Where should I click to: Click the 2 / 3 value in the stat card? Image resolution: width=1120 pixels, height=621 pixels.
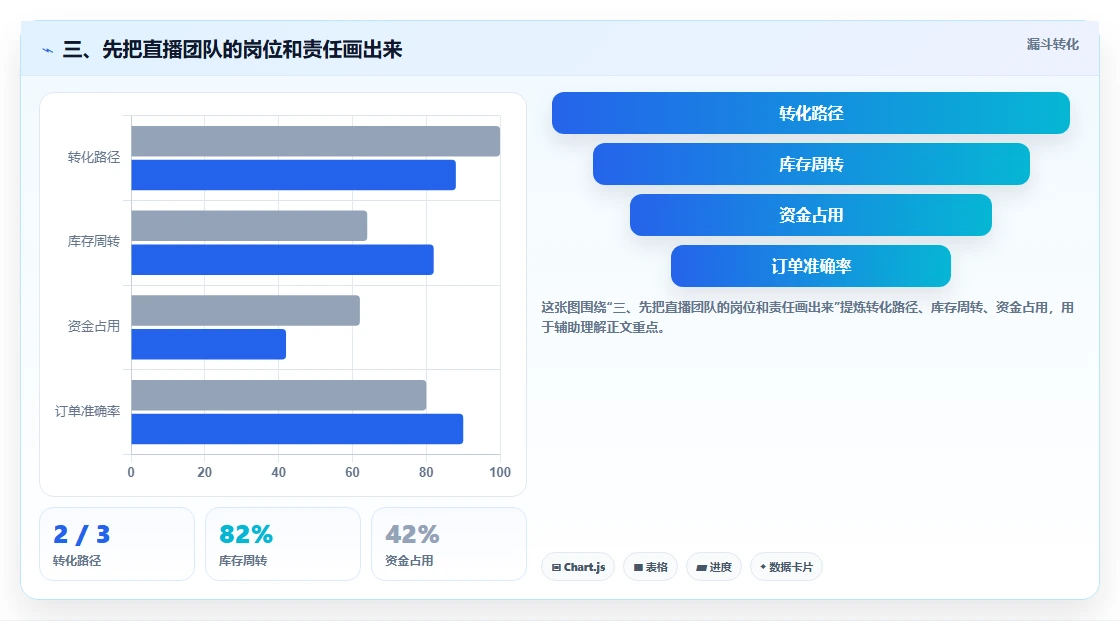pyautogui.click(x=81, y=535)
